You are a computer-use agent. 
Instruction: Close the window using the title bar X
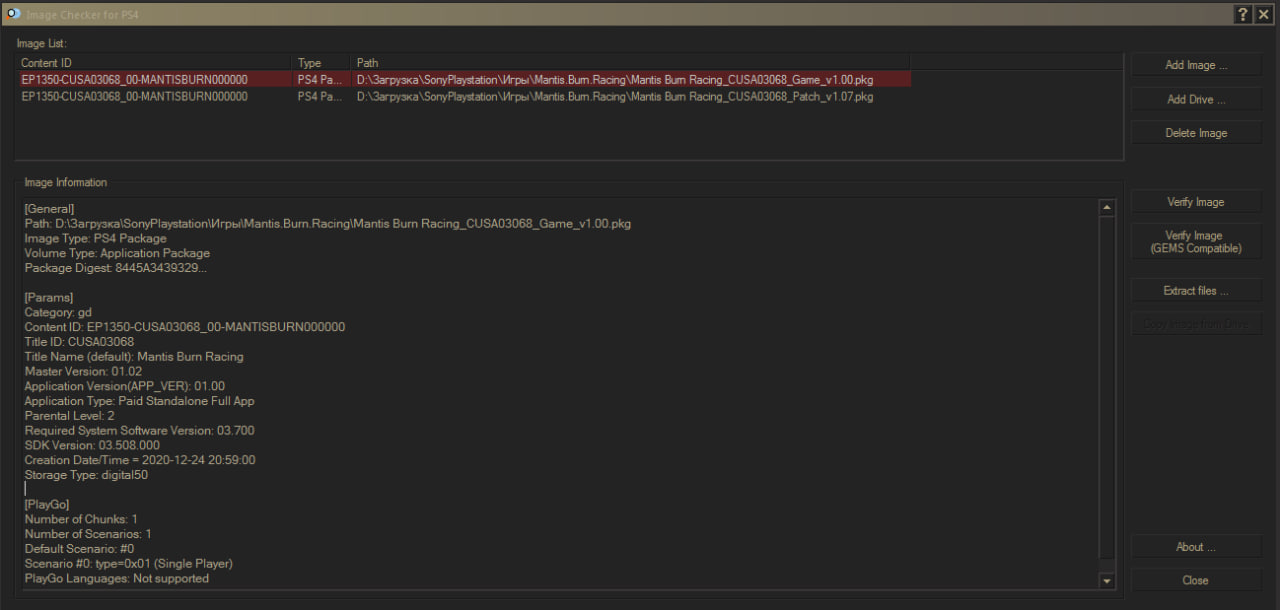click(x=1263, y=13)
